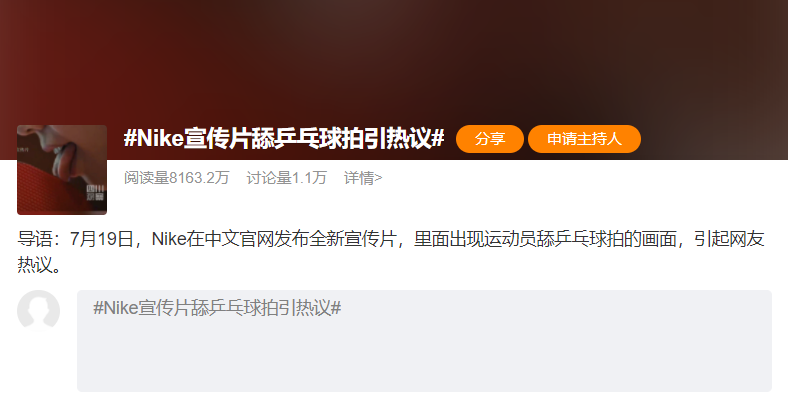Click the 申请主持人 apply host button
788x403 pixels.
point(584,139)
